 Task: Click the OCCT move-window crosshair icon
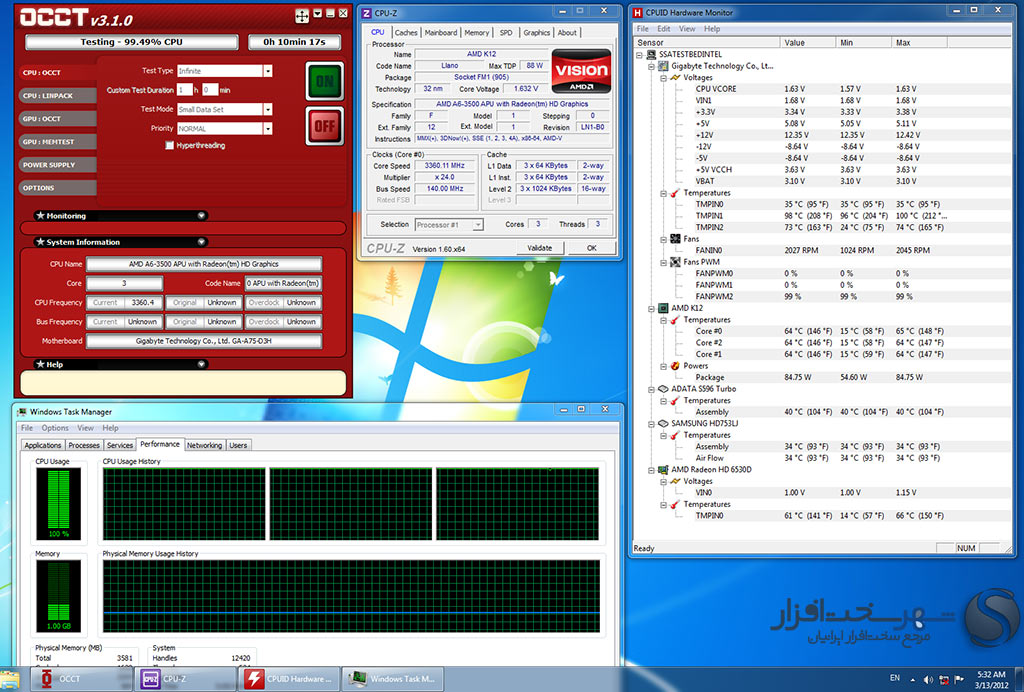click(x=302, y=16)
